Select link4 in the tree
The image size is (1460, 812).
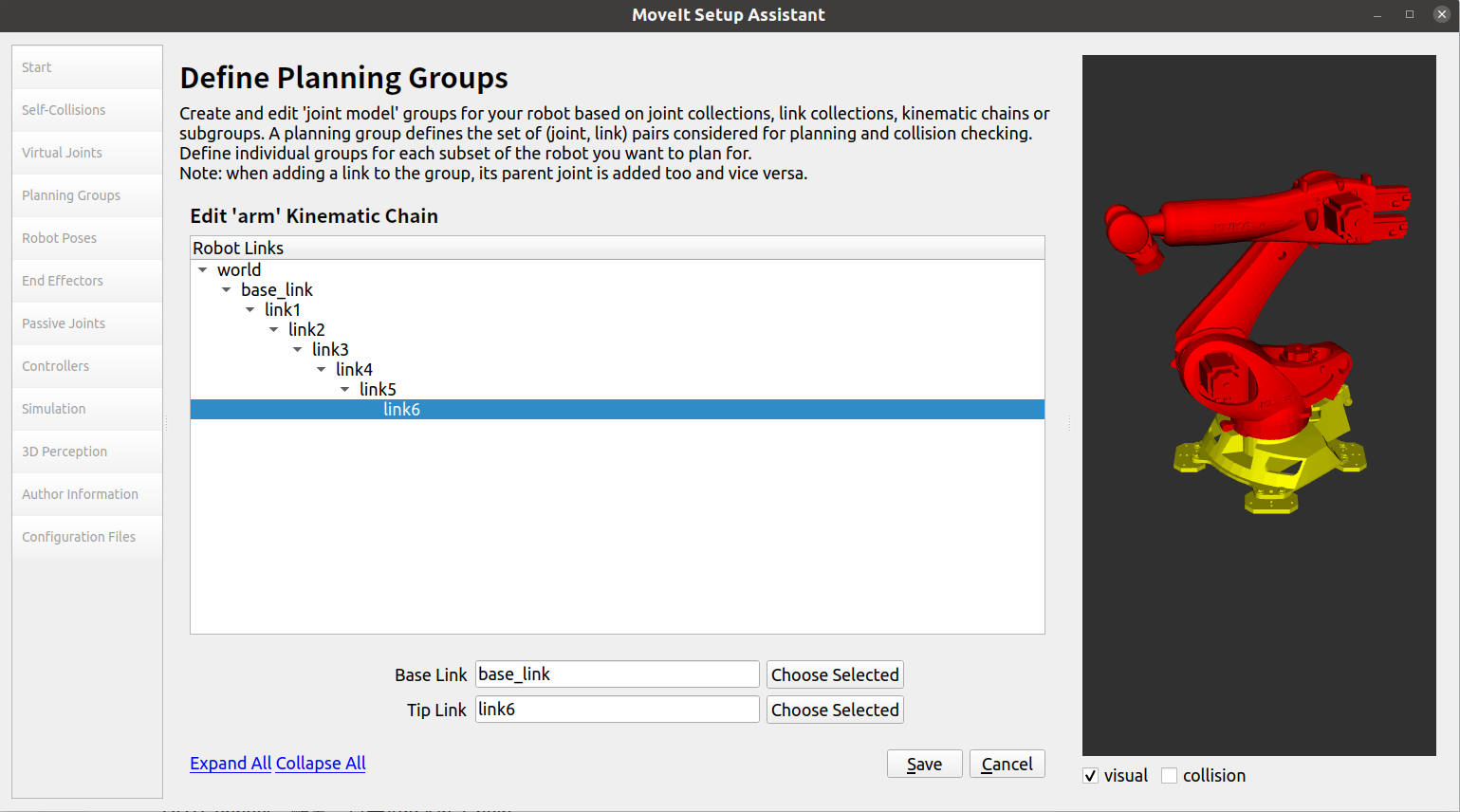tap(354, 370)
